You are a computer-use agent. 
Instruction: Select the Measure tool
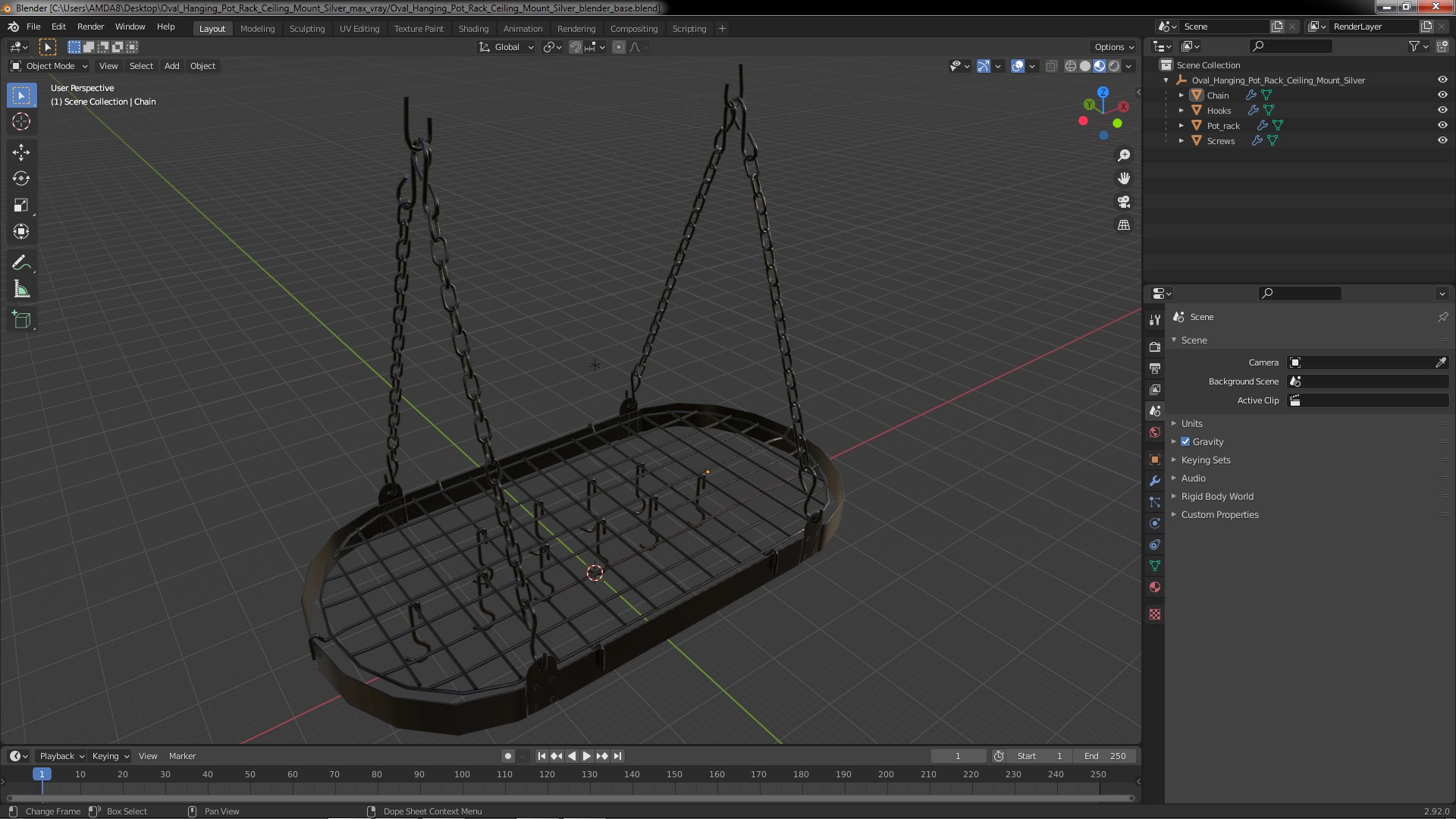click(x=21, y=290)
